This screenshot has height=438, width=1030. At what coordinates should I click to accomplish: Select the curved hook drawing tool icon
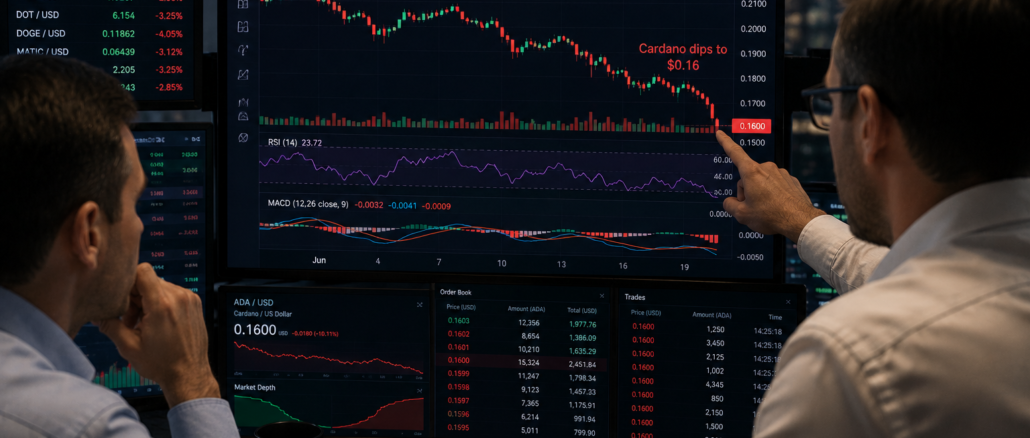(x=243, y=50)
